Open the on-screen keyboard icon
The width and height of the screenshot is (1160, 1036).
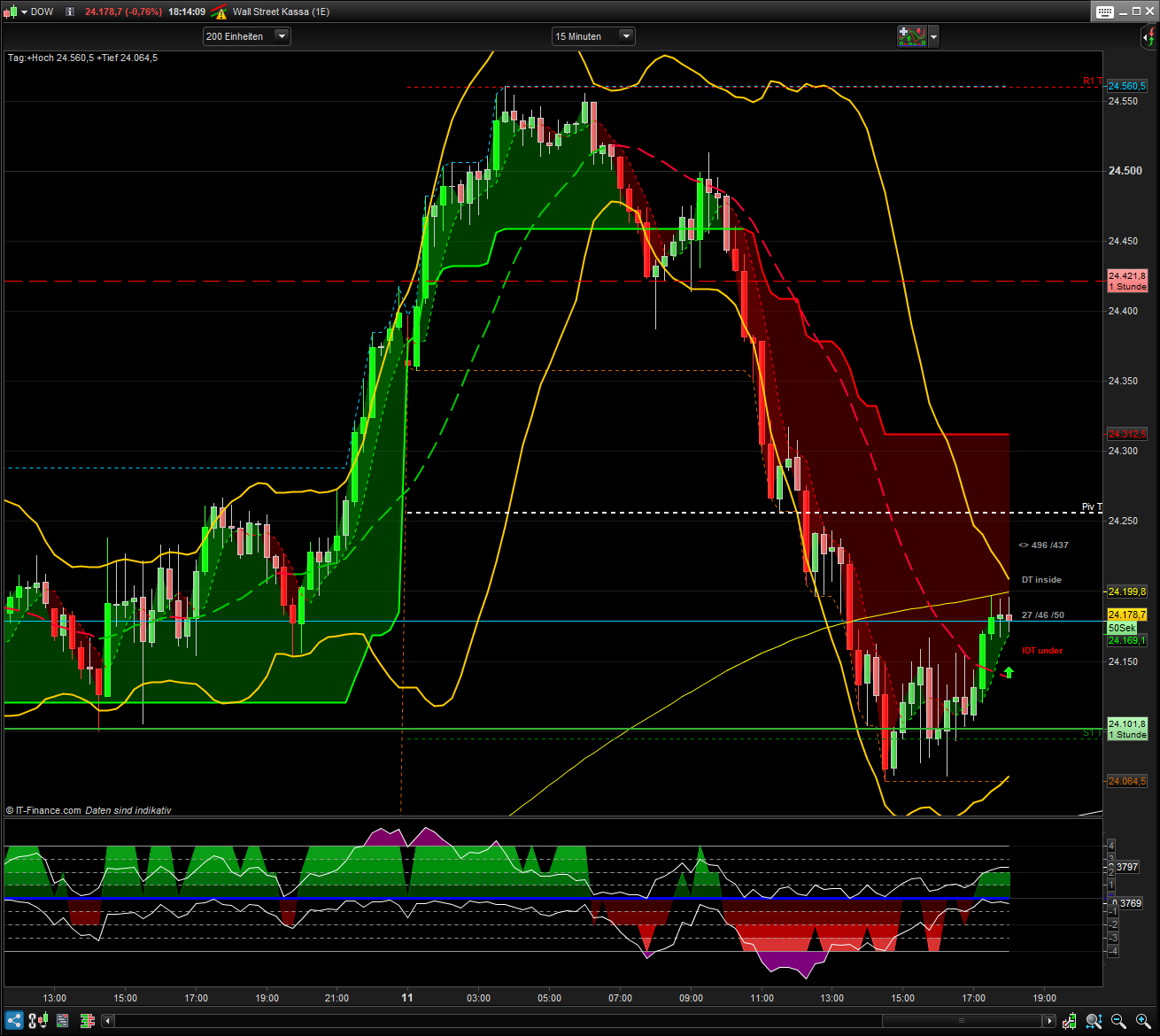click(x=1104, y=12)
